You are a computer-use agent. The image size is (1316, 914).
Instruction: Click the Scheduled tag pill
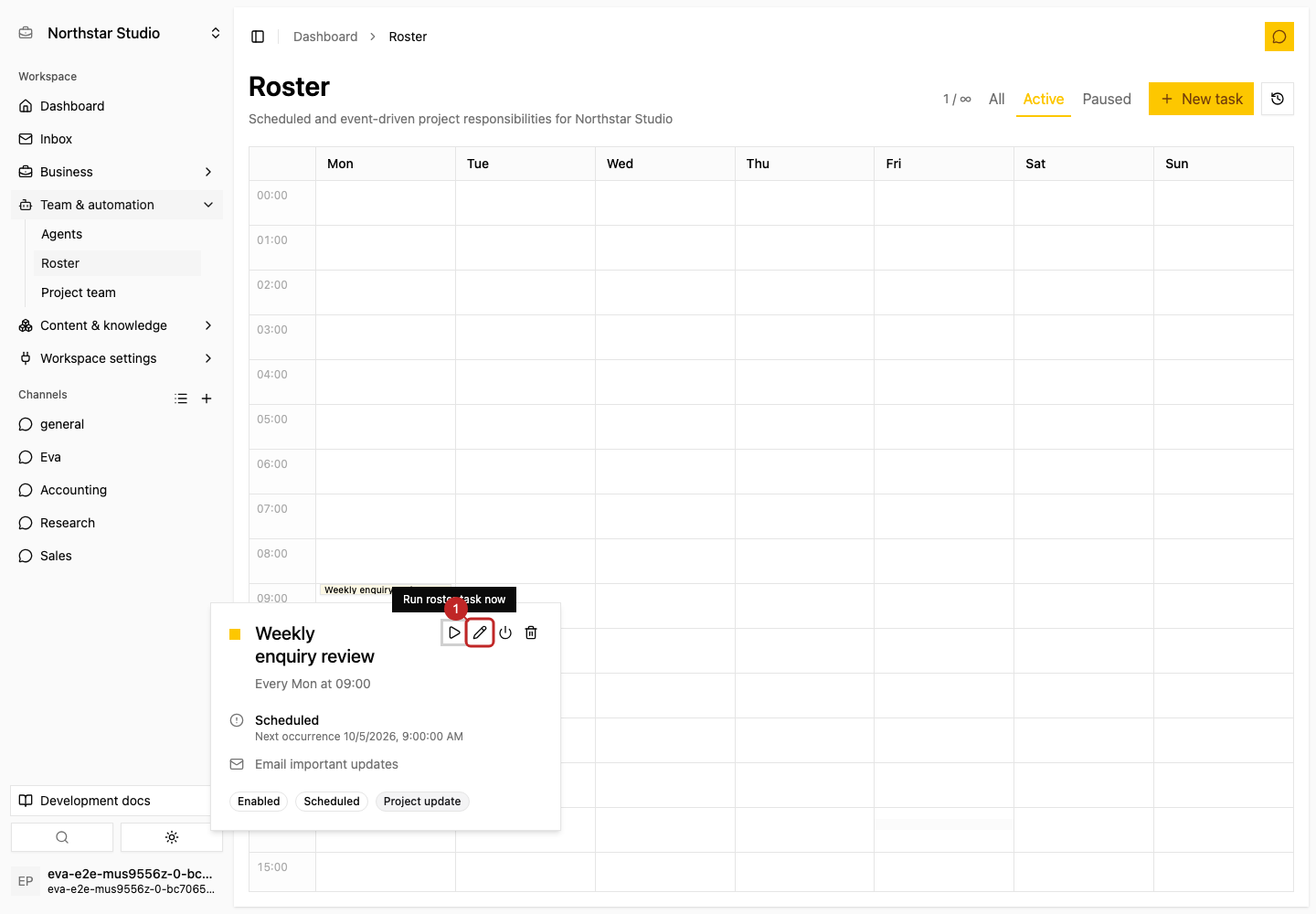click(x=332, y=802)
